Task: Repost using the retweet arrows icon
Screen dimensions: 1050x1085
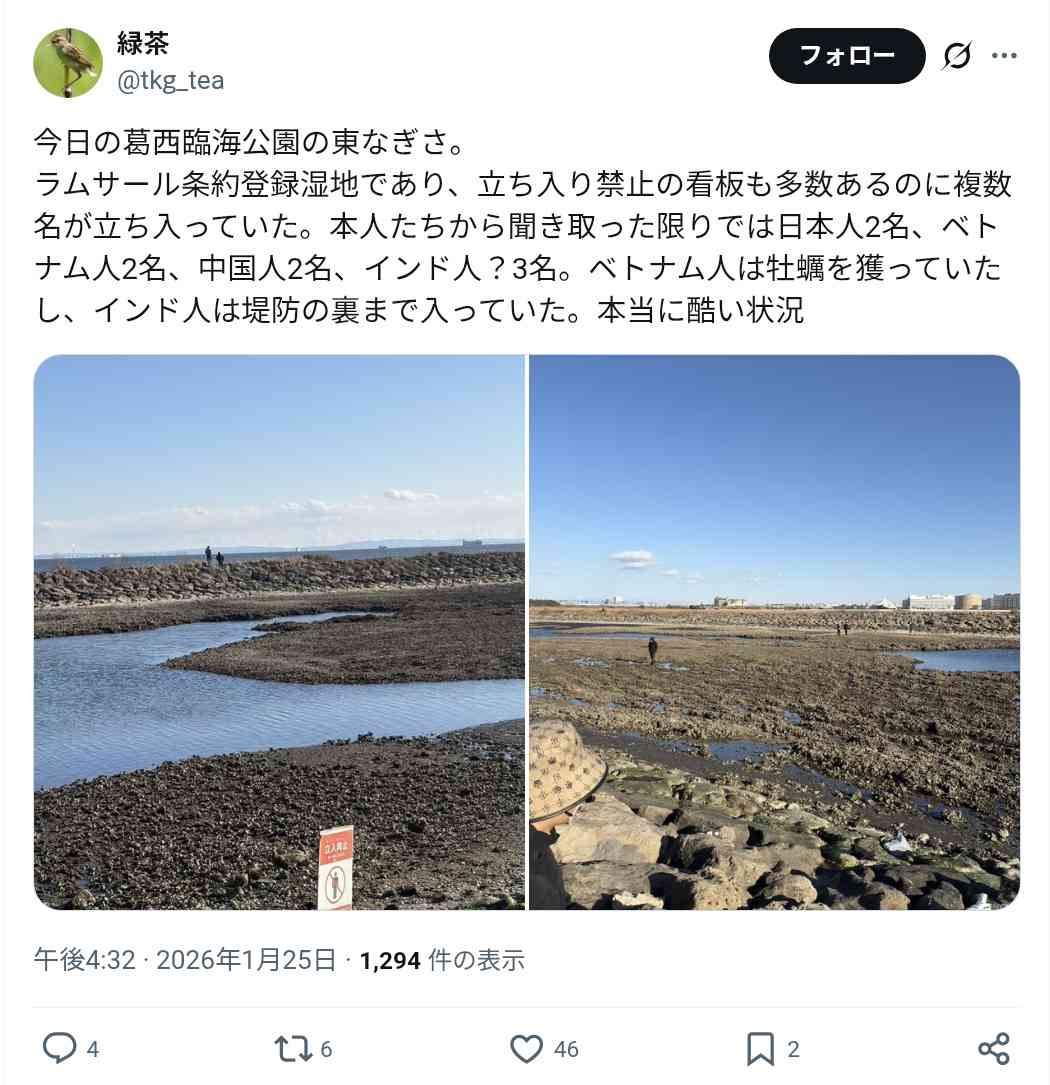Action: [291, 1048]
